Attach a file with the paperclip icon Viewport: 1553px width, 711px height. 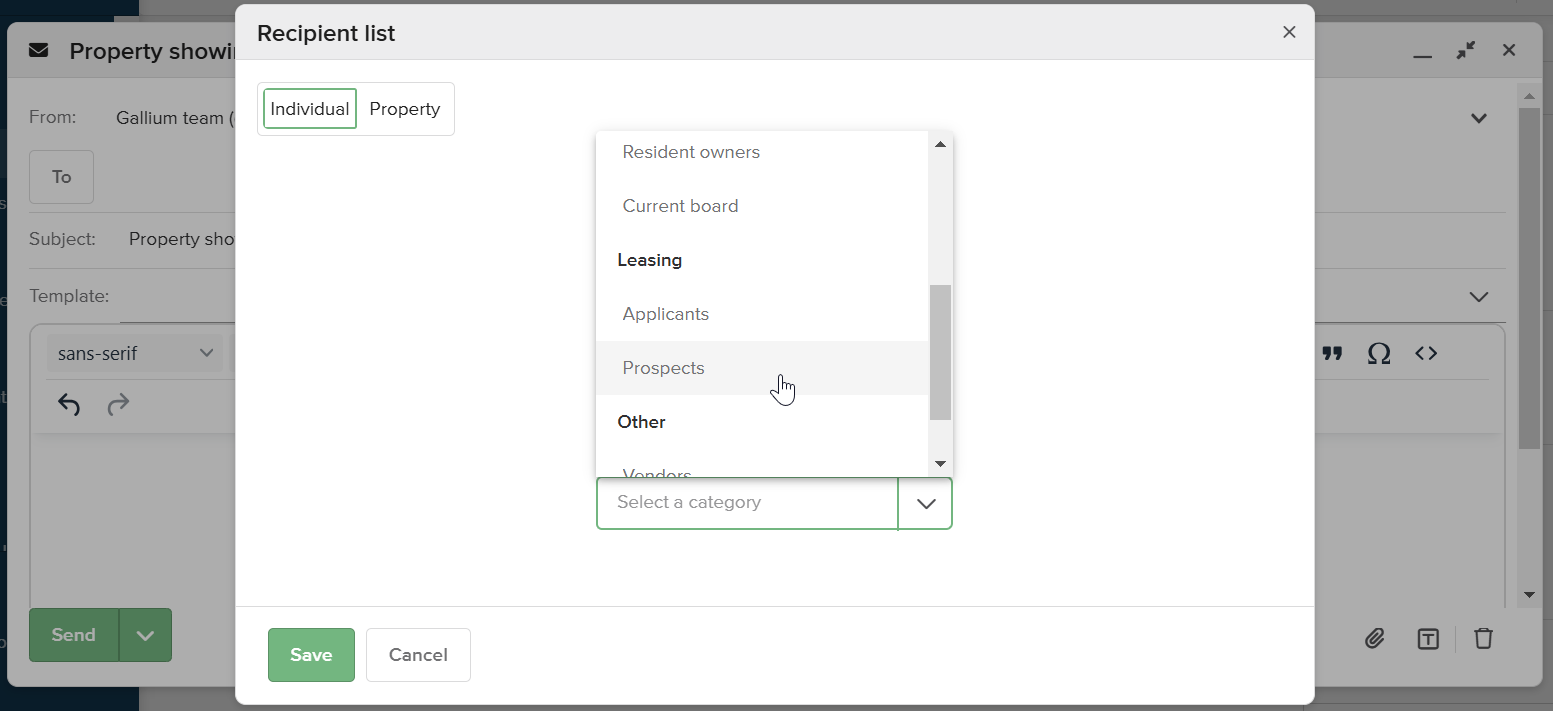tap(1375, 638)
